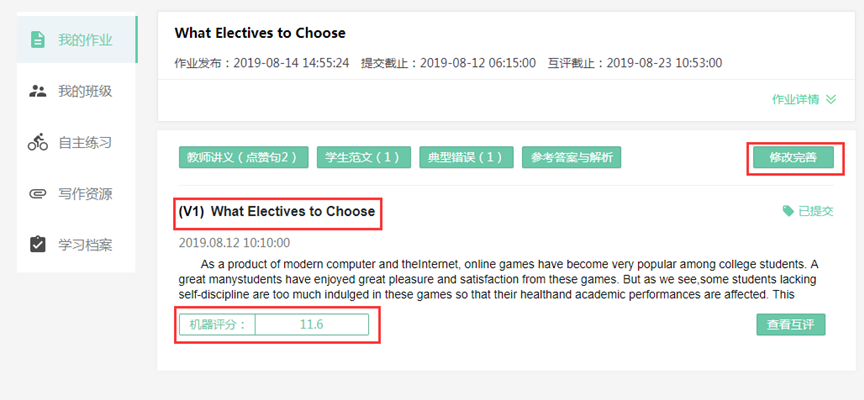Click the people icon beside 我的班级
This screenshot has height=400, width=864.
pyautogui.click(x=38, y=91)
